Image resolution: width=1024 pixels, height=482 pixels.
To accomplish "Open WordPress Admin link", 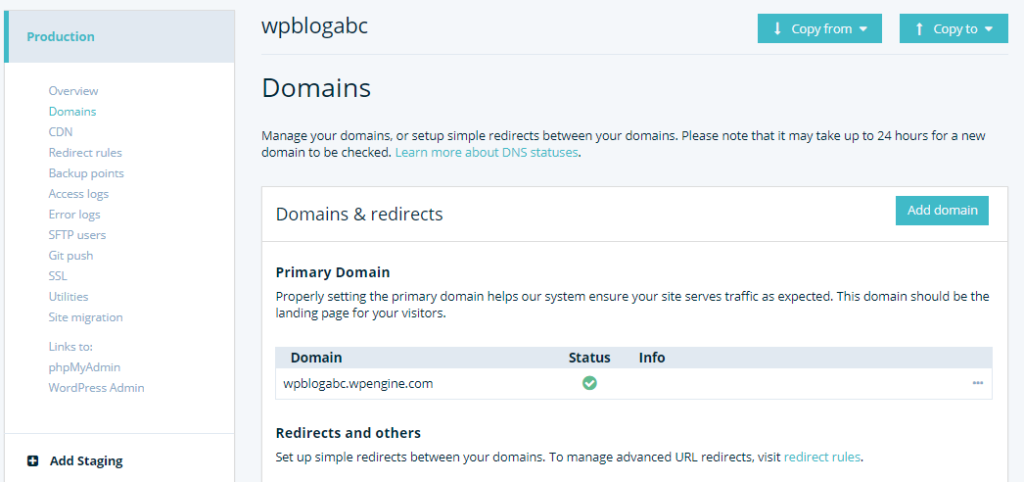I will (96, 388).
